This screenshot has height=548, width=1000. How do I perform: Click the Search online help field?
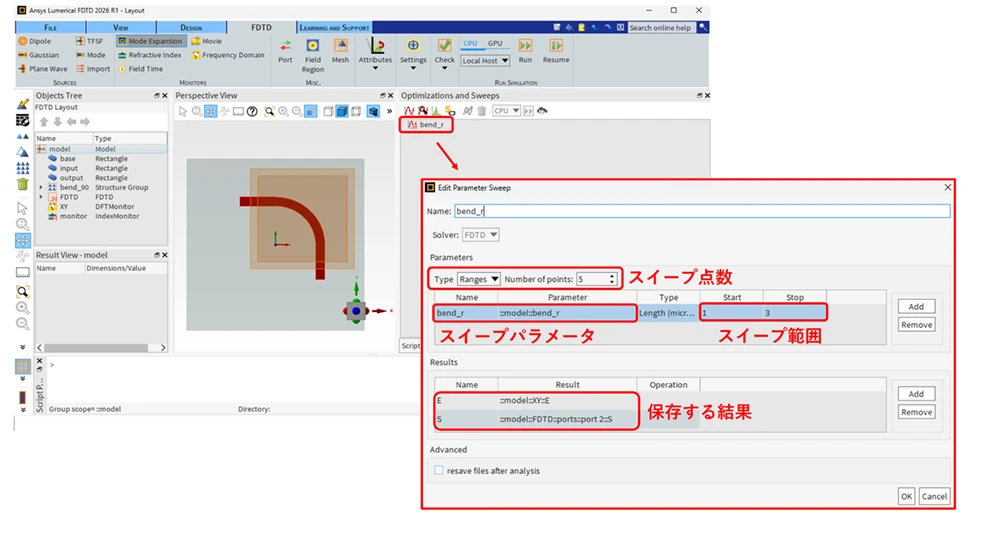point(661,27)
